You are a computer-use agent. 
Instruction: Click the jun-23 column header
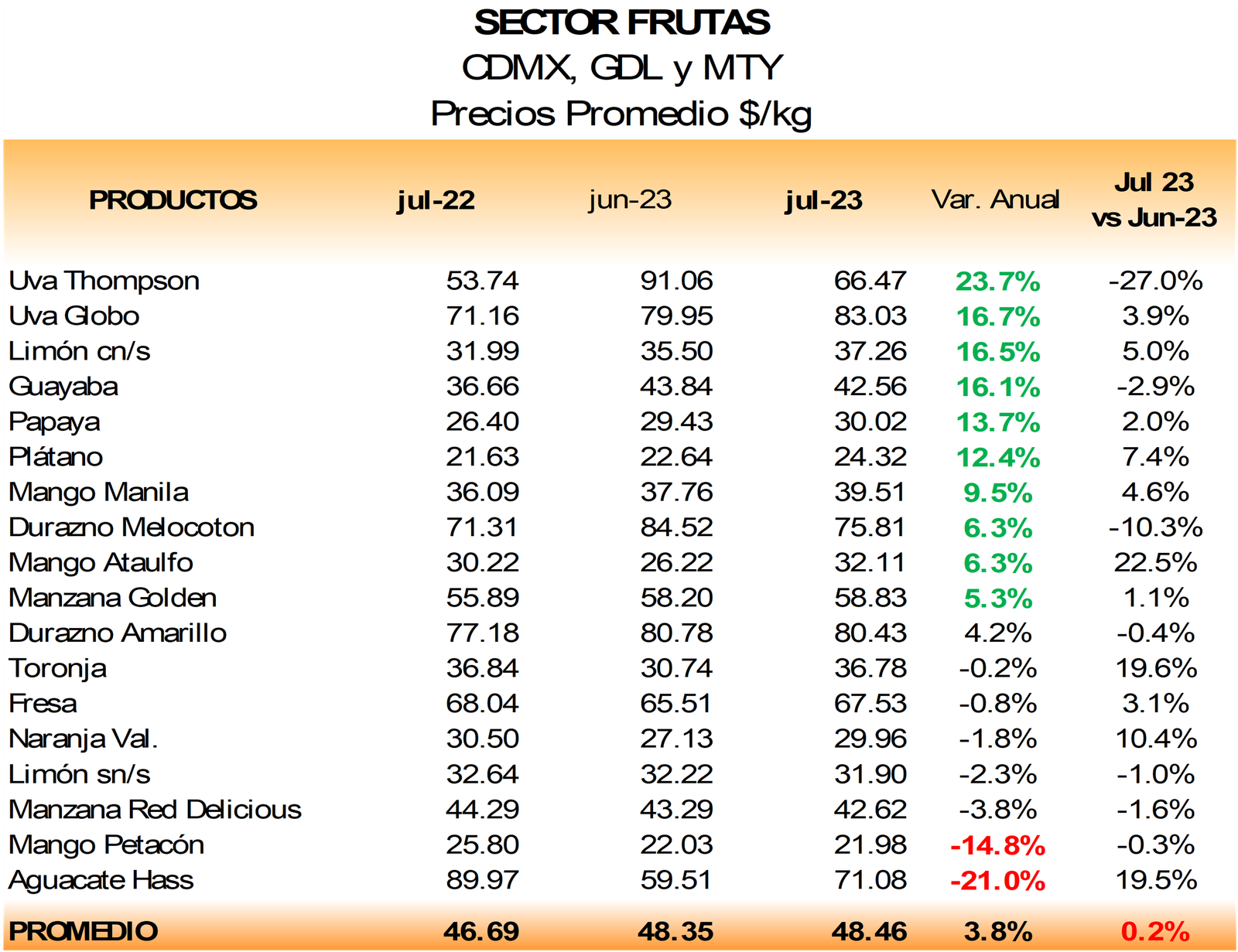pos(630,200)
